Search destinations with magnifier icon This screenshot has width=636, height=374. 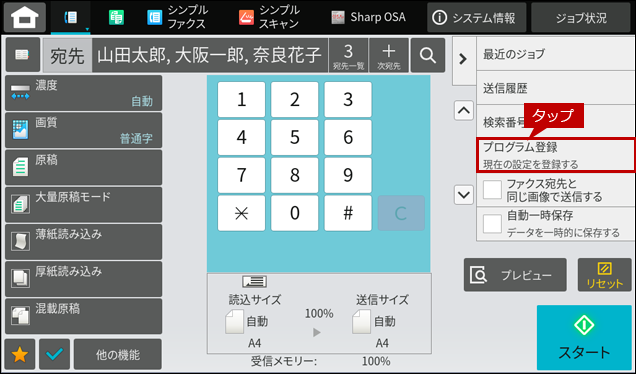[x=428, y=55]
